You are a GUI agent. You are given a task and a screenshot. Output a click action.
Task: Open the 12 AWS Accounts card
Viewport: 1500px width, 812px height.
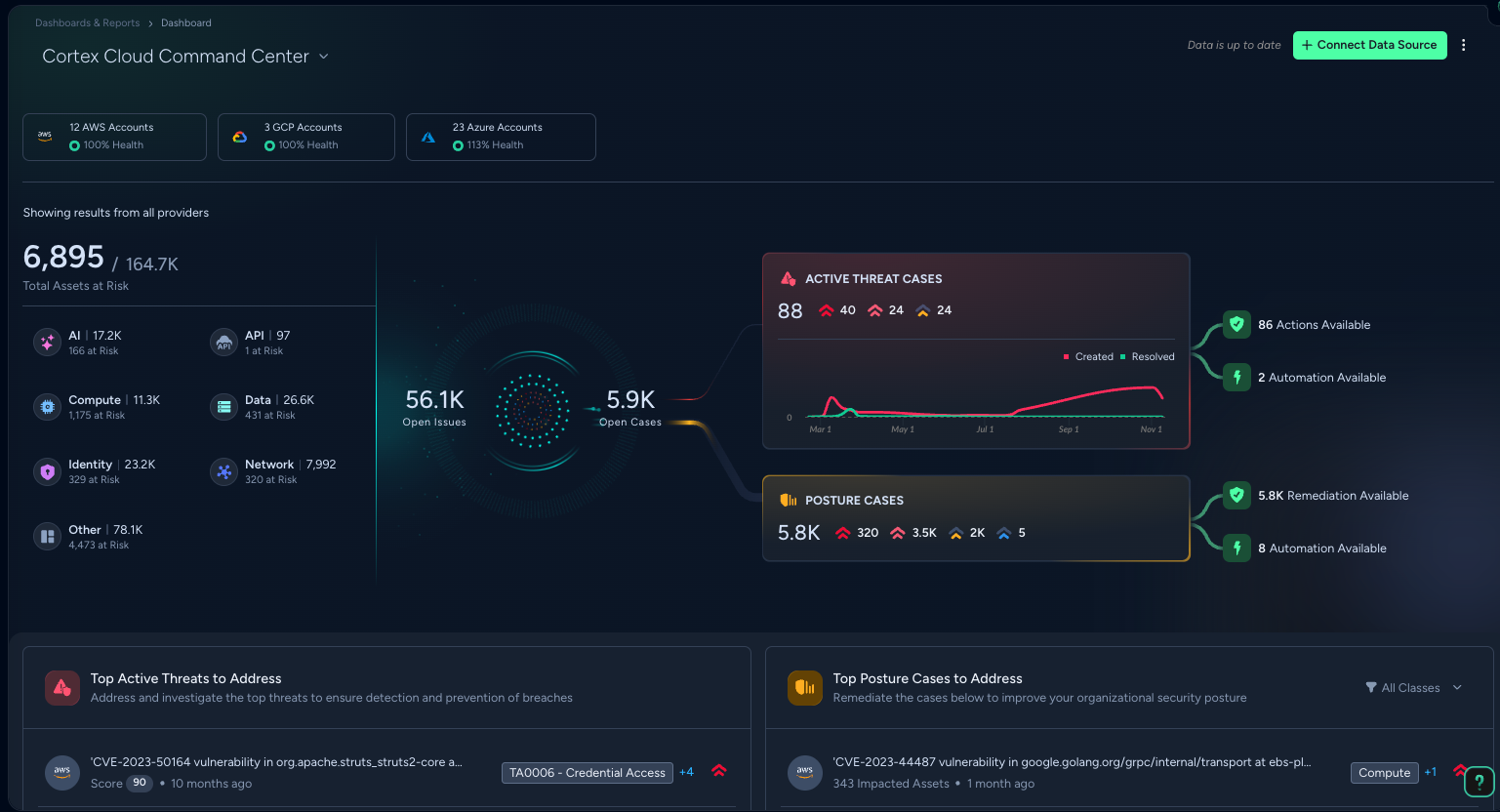114,137
